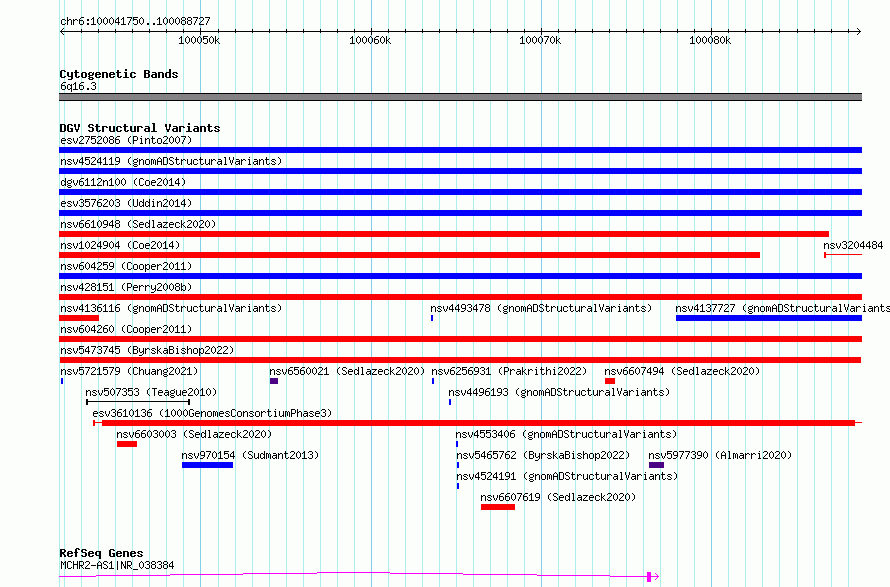Open the dgv6112n100 (Coe2014) variant label
The width and height of the screenshot is (890, 587).
pyautogui.click(x=123, y=182)
